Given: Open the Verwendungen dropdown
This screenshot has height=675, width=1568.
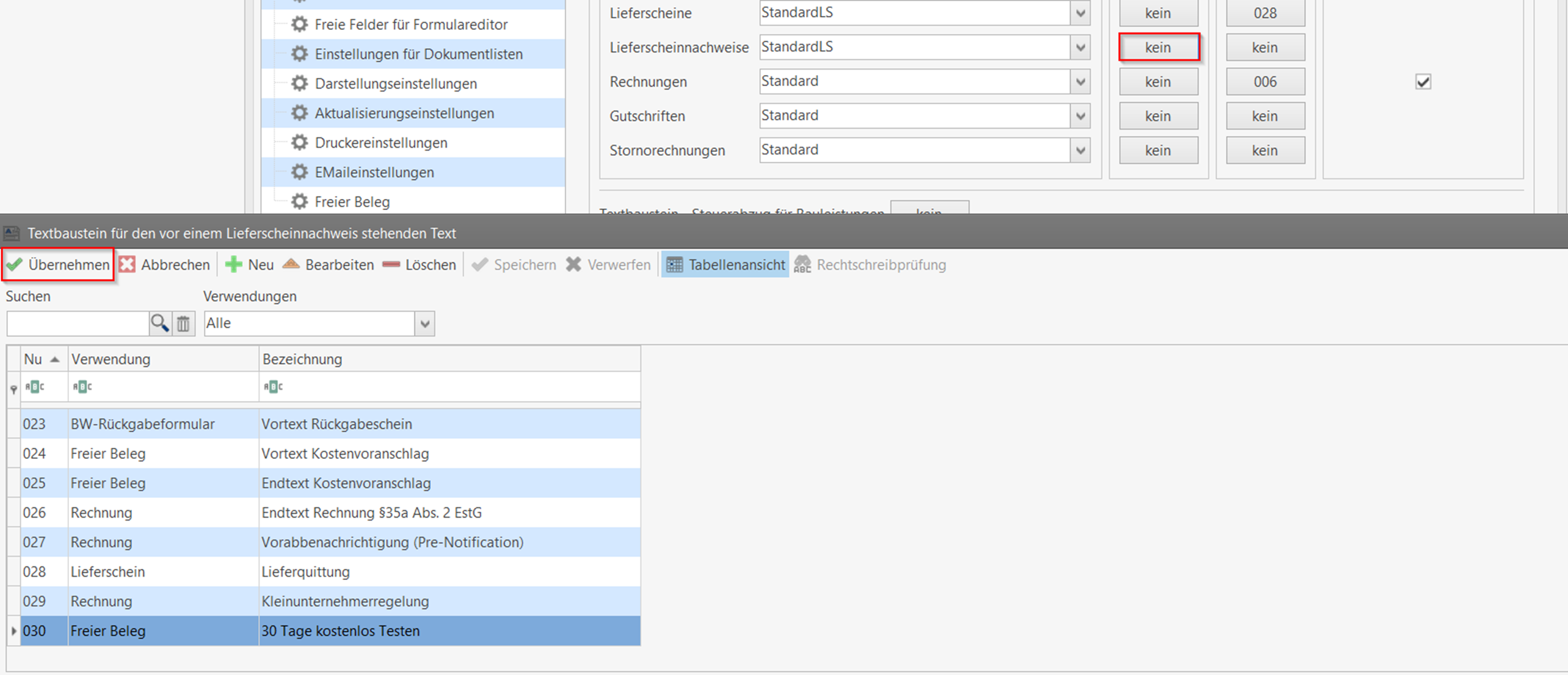Looking at the screenshot, I should [x=425, y=323].
